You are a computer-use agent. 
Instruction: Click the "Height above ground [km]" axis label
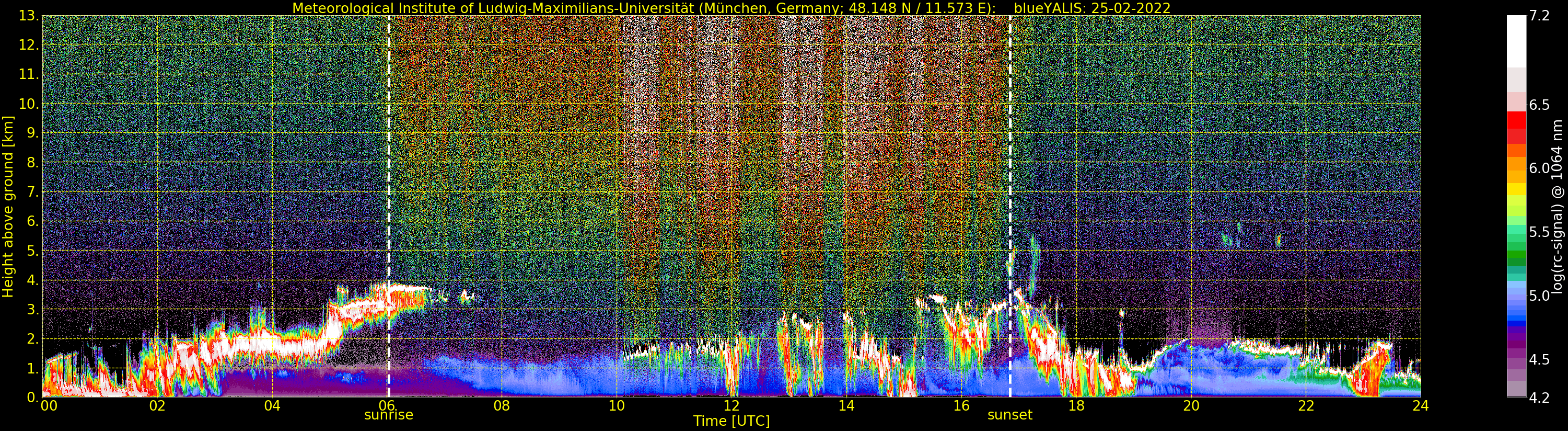coord(8,206)
